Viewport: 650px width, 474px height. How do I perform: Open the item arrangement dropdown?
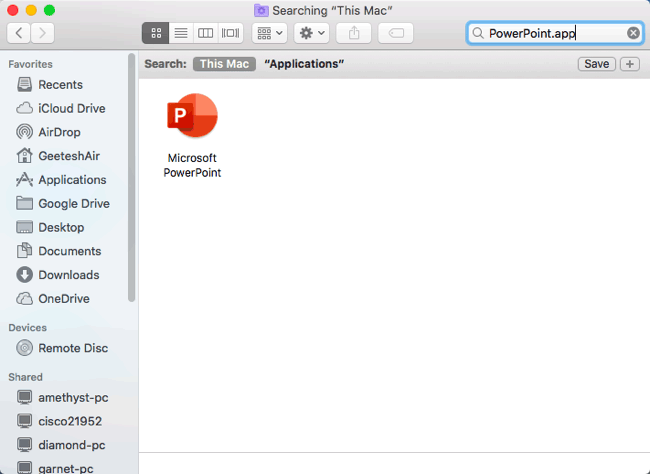[269, 33]
